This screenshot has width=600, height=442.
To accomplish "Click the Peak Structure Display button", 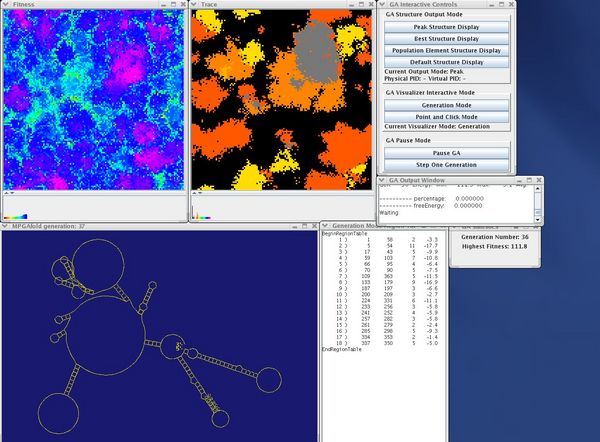I will click(446, 26).
